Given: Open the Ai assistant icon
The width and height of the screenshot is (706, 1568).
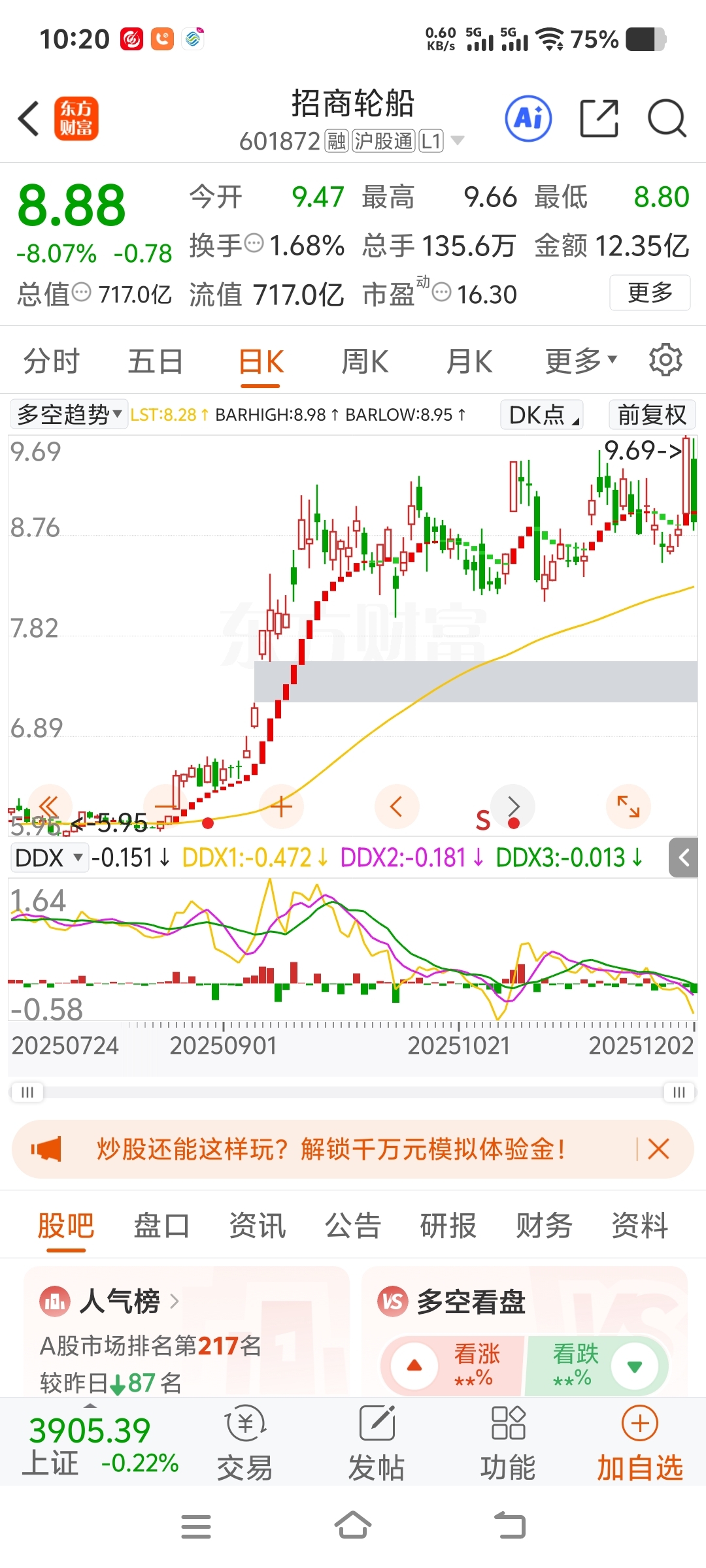Looking at the screenshot, I should point(528,118).
